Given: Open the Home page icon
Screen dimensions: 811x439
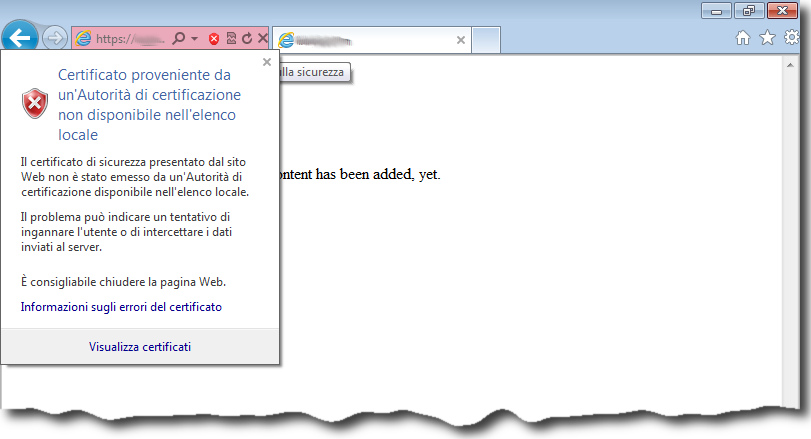Looking at the screenshot, I should click(743, 38).
